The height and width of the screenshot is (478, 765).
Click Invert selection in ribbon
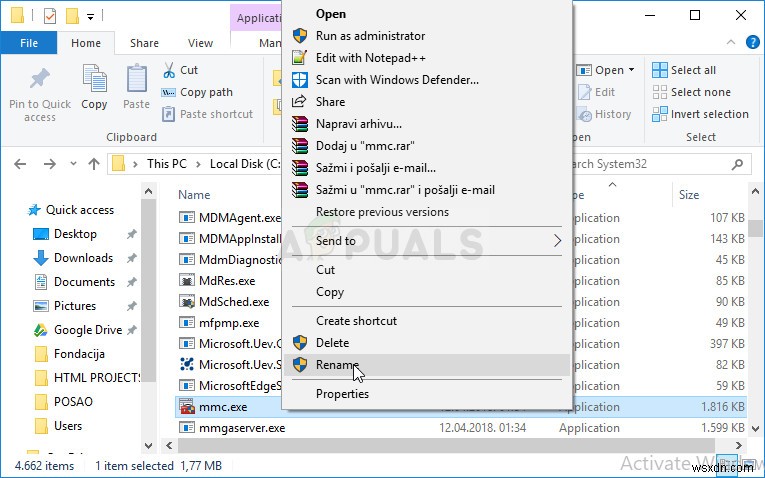pos(700,114)
